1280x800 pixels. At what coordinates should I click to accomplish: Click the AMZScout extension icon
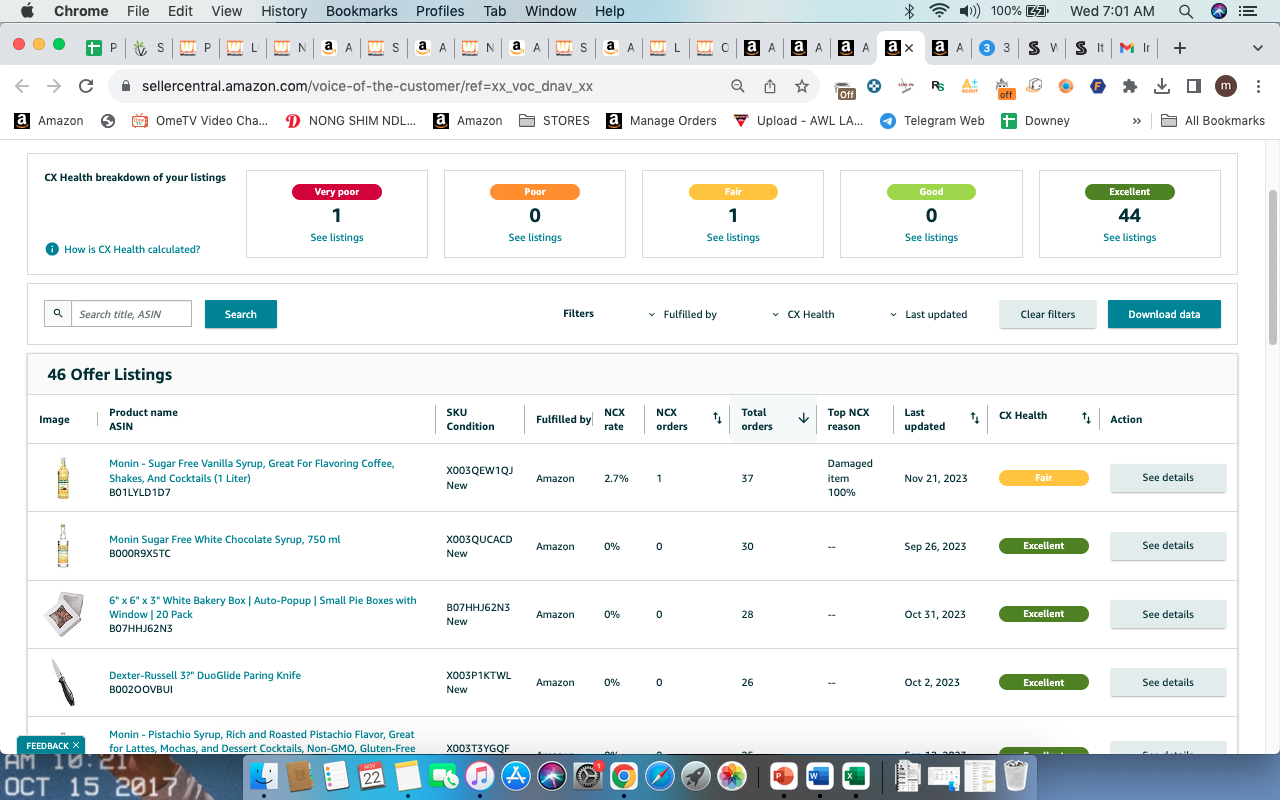970,86
